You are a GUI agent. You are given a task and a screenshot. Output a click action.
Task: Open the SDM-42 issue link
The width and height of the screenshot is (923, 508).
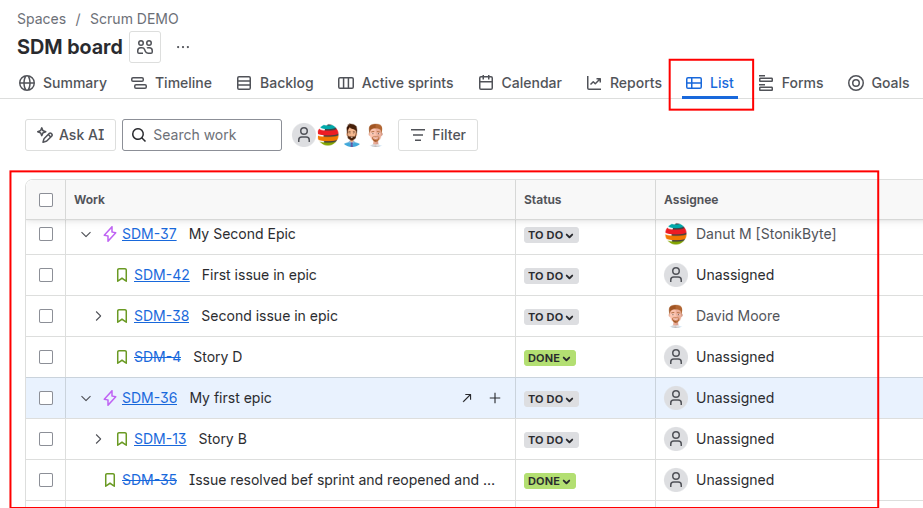tap(162, 275)
